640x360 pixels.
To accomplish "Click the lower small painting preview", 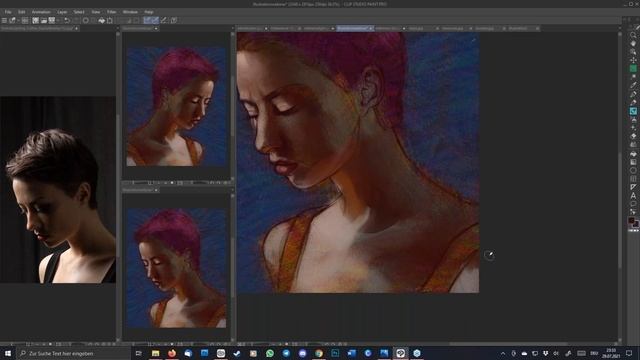I will 177,268.
